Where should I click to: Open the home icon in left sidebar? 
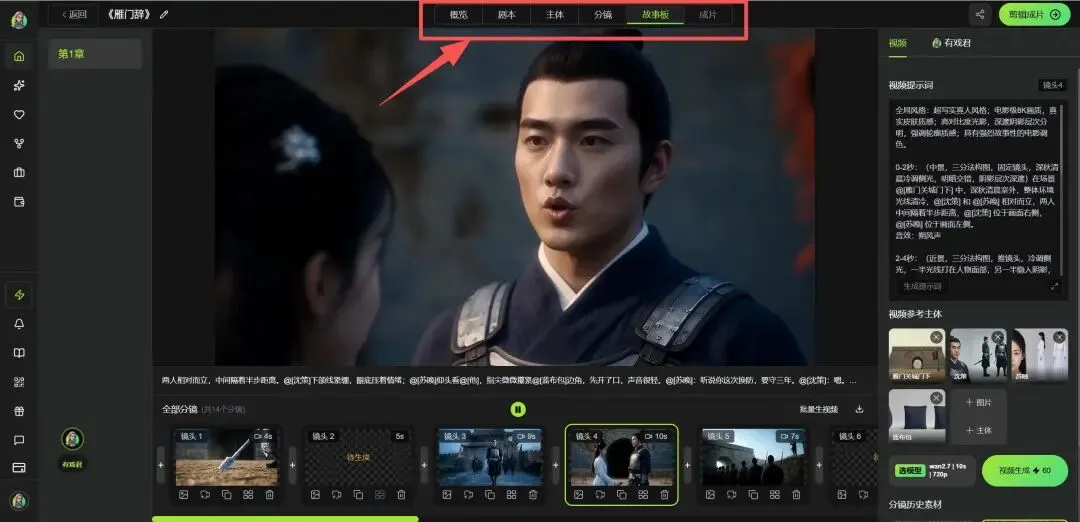(x=19, y=56)
